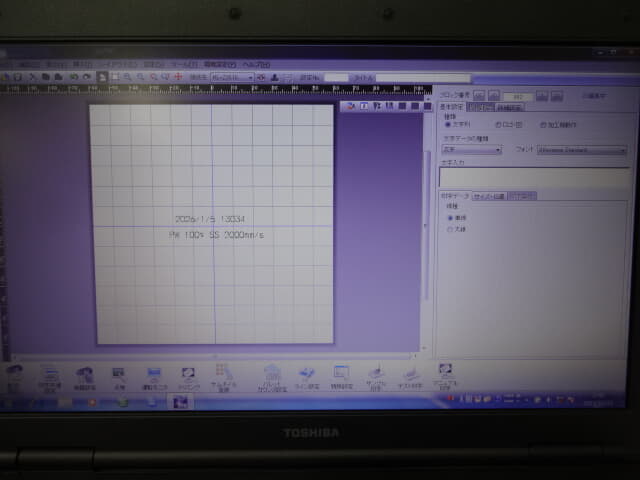Click the last dark square icon of canvas-side toolbar
Screen dimensions: 640x480
click(x=427, y=106)
